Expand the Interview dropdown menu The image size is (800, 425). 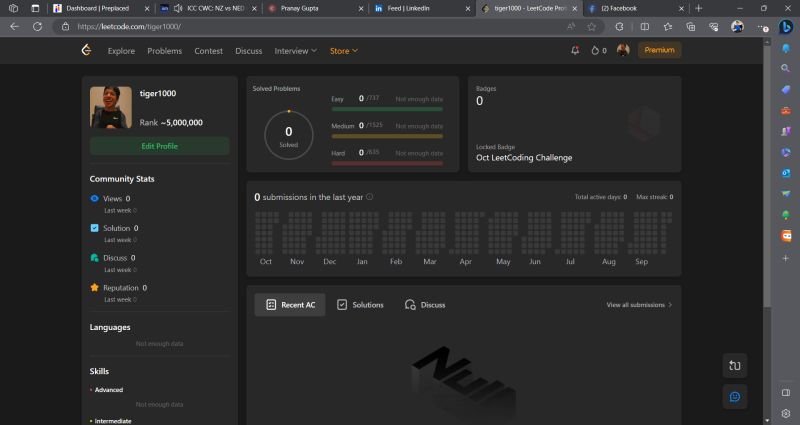(x=295, y=51)
